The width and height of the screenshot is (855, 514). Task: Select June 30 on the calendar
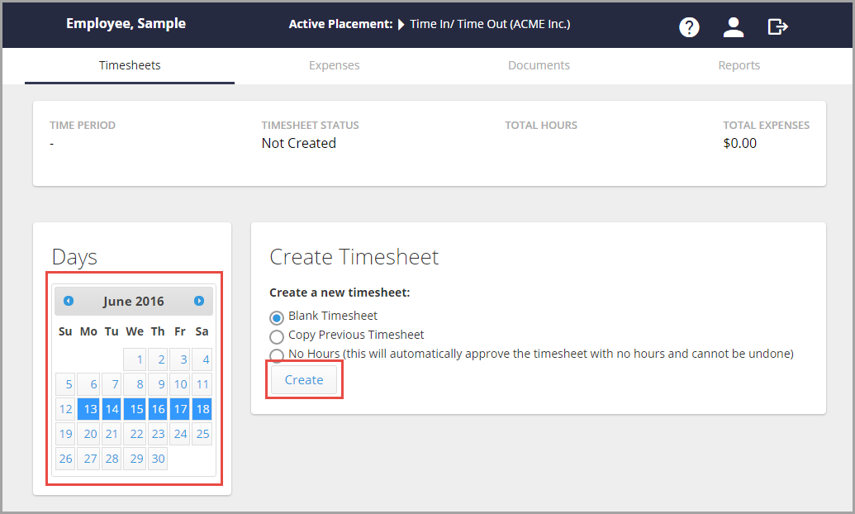[x=158, y=458]
